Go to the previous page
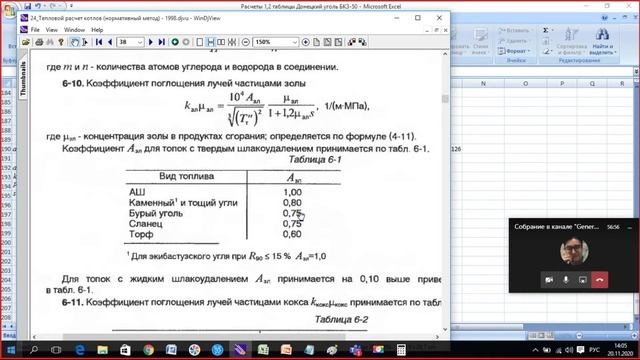 click(x=109, y=42)
